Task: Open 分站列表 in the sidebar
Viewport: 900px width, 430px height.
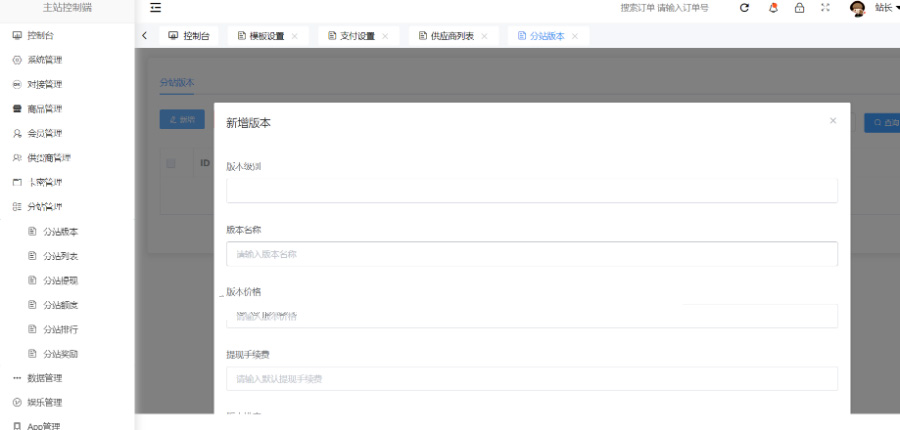Action: click(x=60, y=256)
